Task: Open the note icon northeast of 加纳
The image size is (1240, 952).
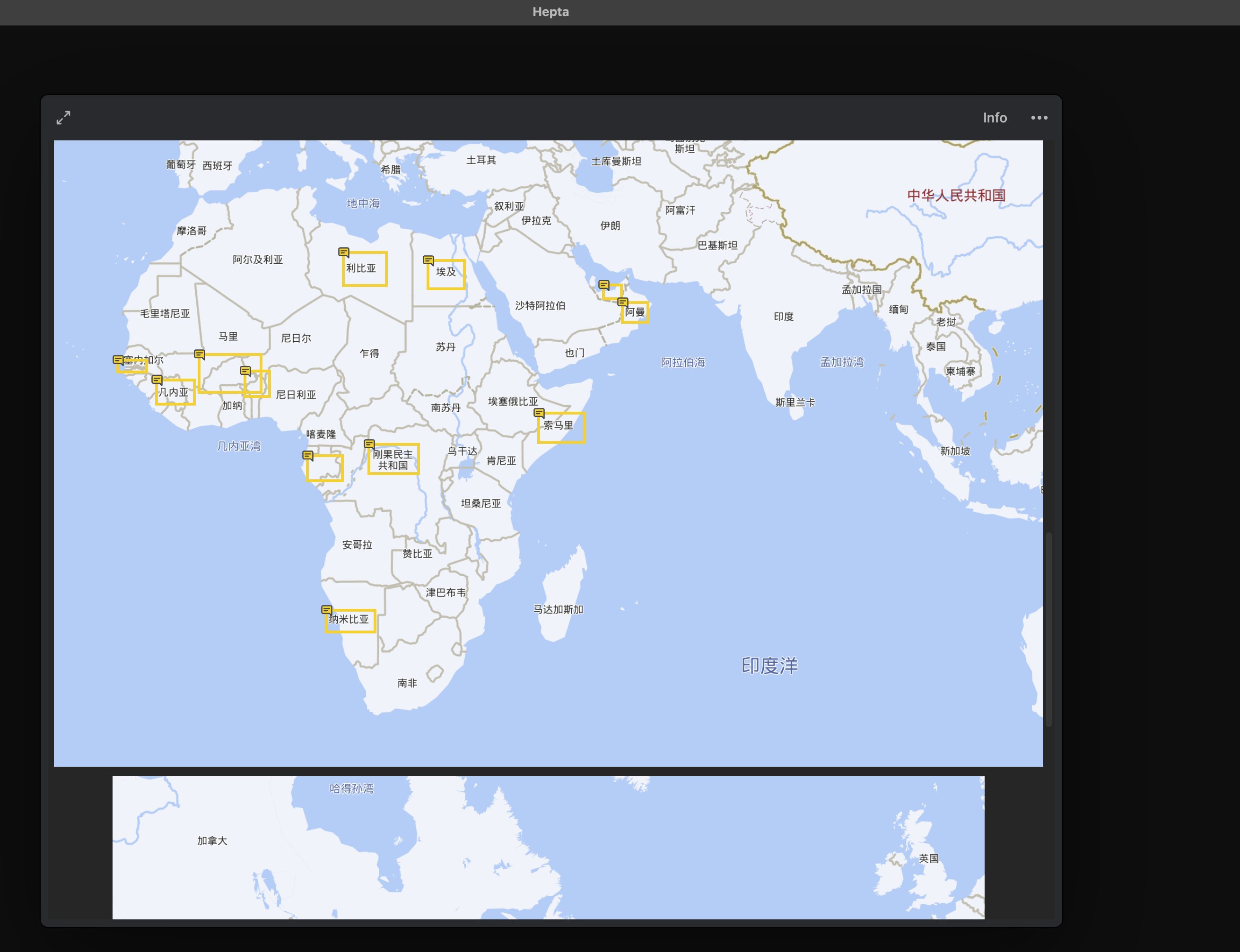Action: (x=245, y=371)
